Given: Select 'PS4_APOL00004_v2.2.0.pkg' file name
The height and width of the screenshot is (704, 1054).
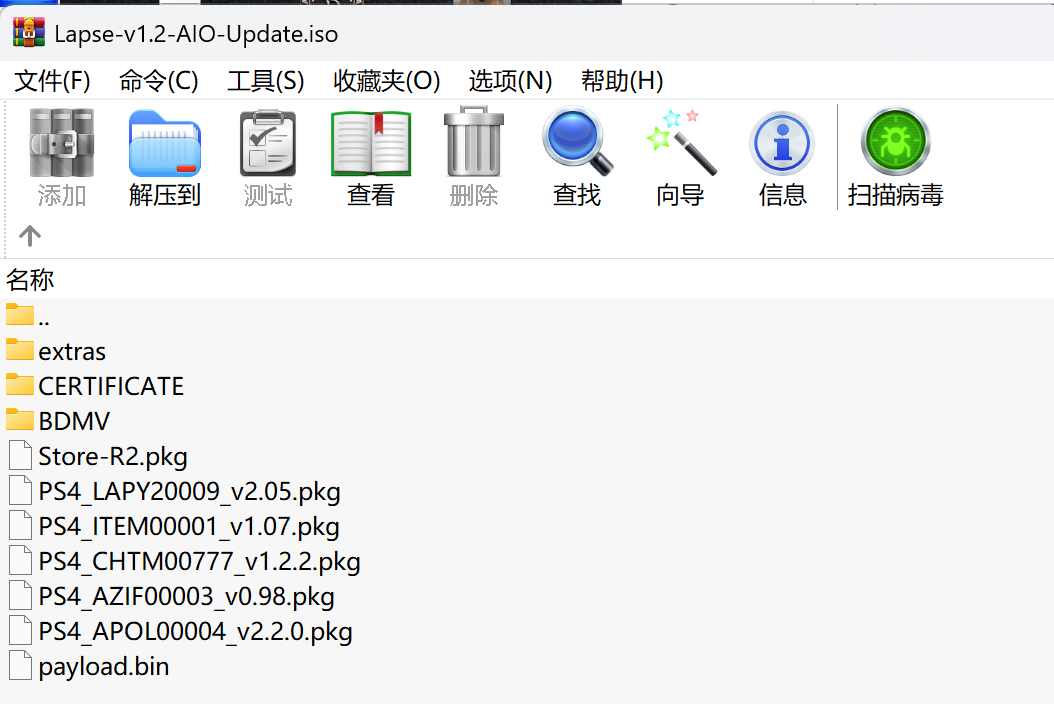Looking at the screenshot, I should [x=196, y=631].
